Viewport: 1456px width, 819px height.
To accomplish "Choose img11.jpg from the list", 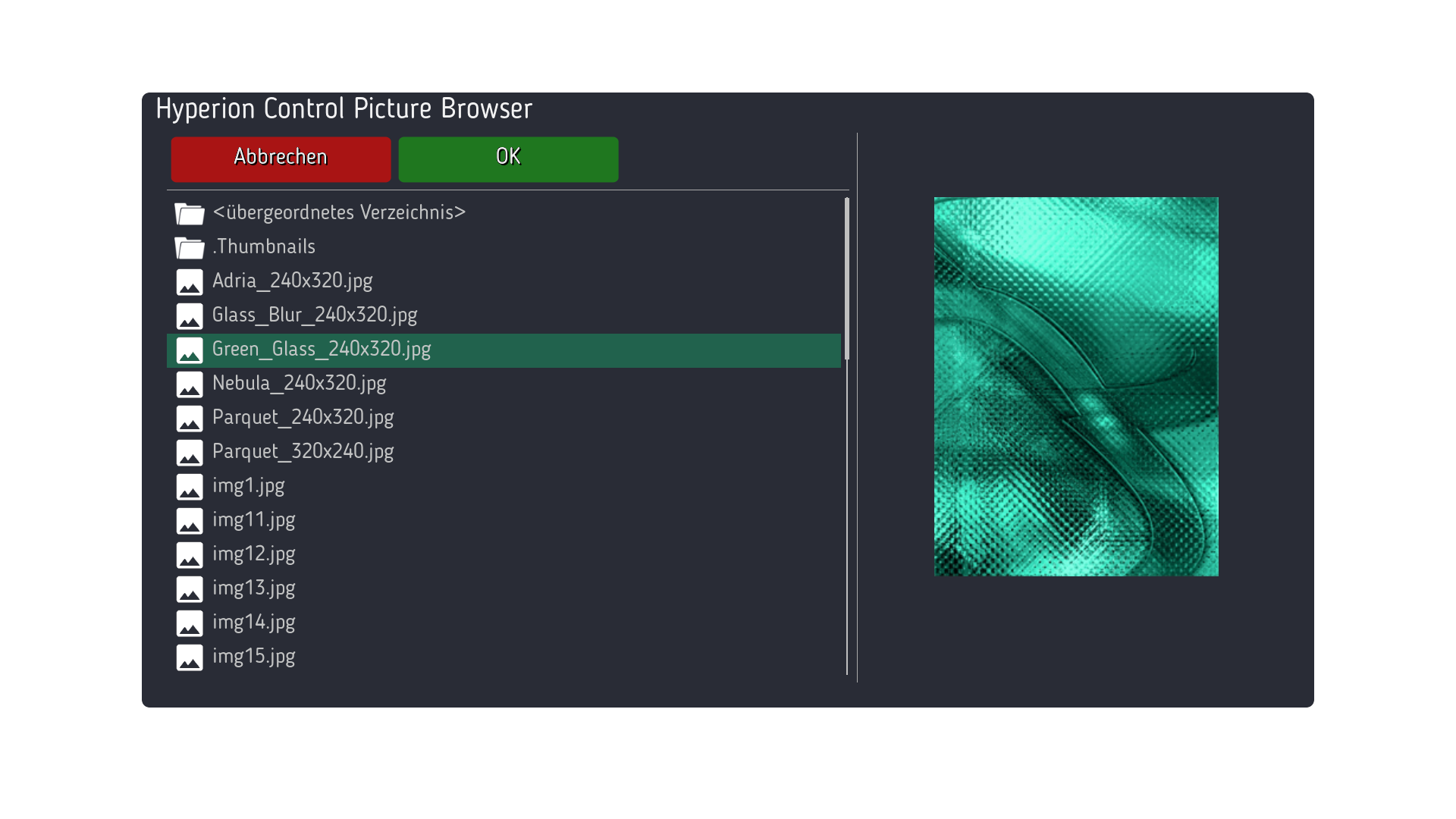I will [x=253, y=520].
